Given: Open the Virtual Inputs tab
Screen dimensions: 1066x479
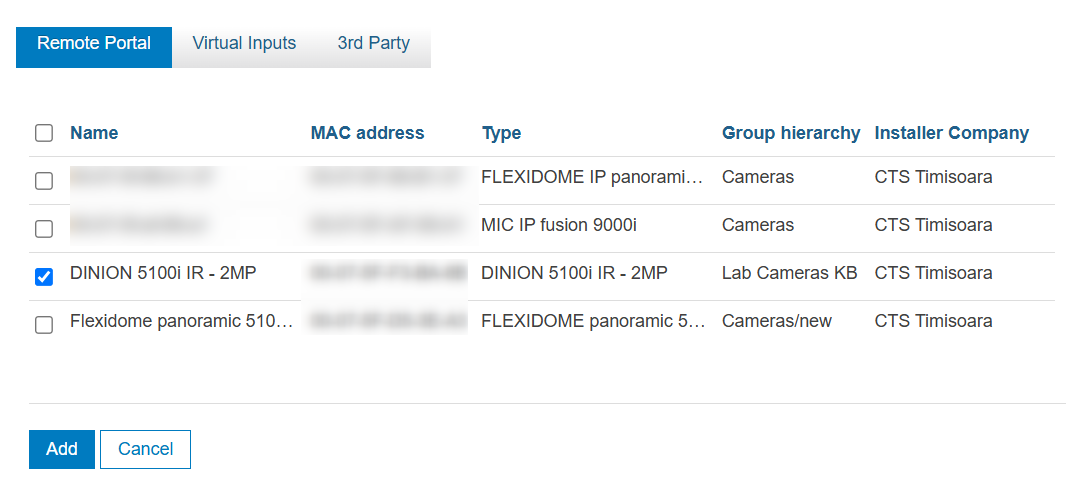Looking at the screenshot, I should pos(244,44).
